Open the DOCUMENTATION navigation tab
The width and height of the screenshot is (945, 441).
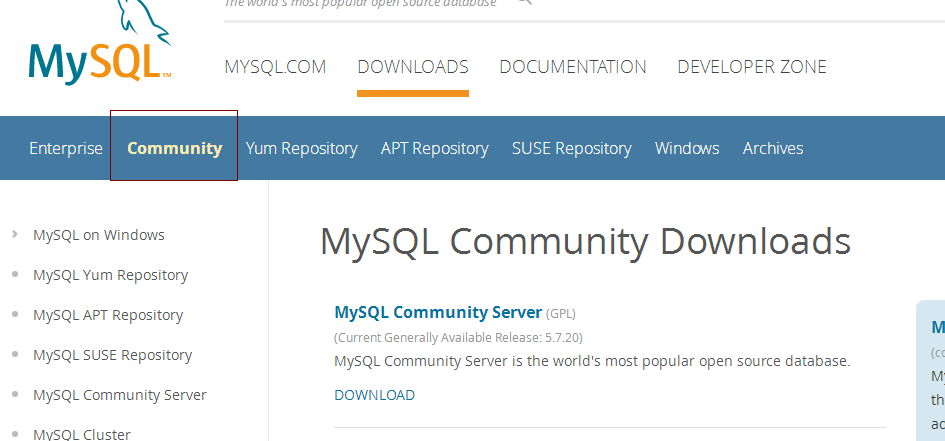click(x=573, y=66)
